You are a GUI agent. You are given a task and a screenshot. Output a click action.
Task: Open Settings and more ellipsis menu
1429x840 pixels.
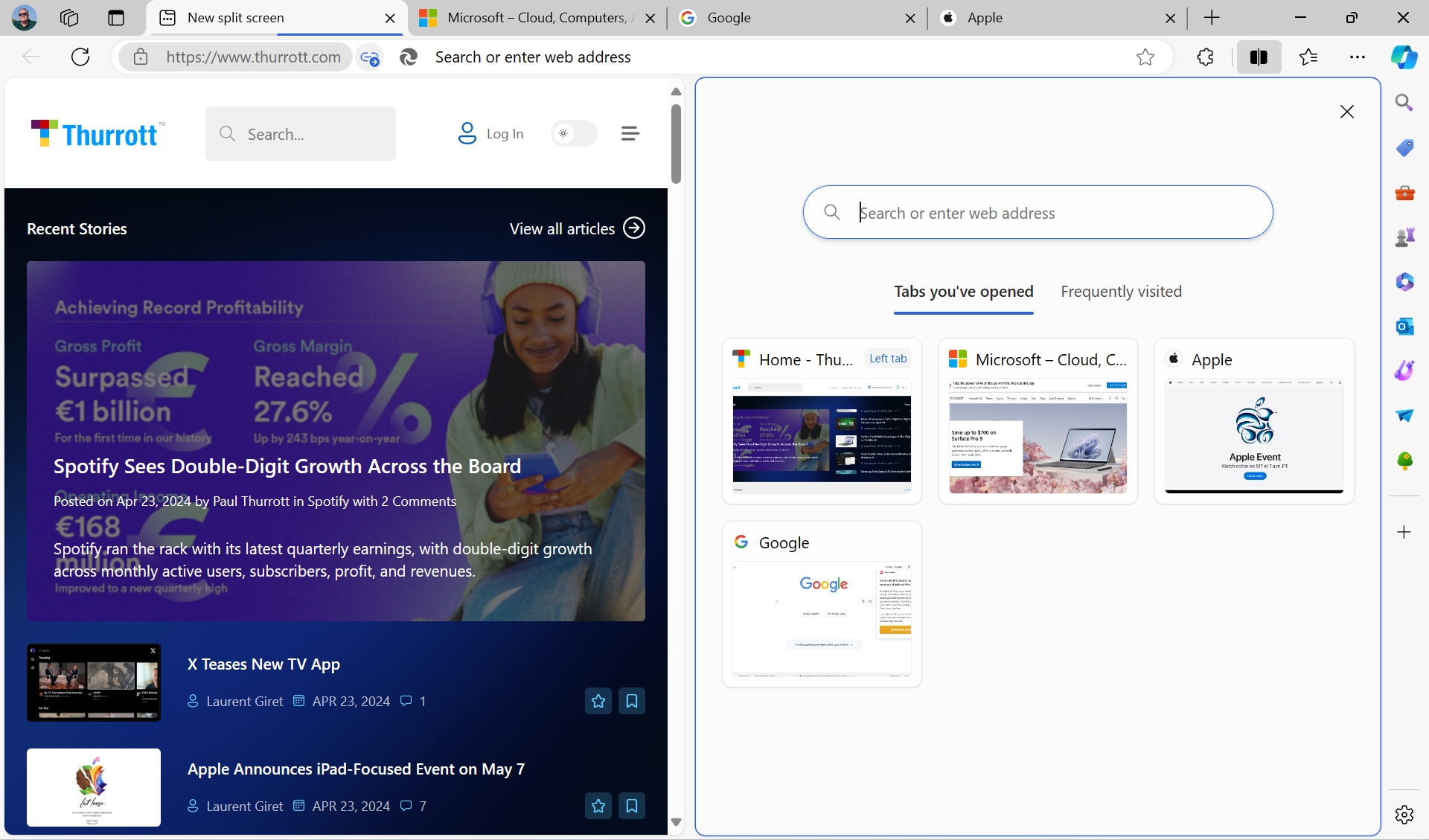coord(1357,57)
